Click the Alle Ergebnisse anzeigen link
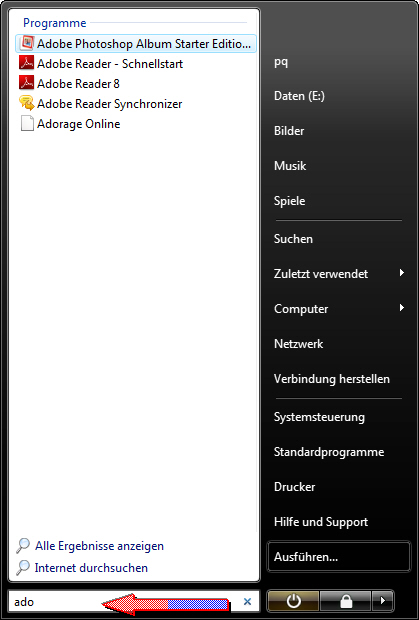This screenshot has width=419, height=620. [x=99, y=546]
